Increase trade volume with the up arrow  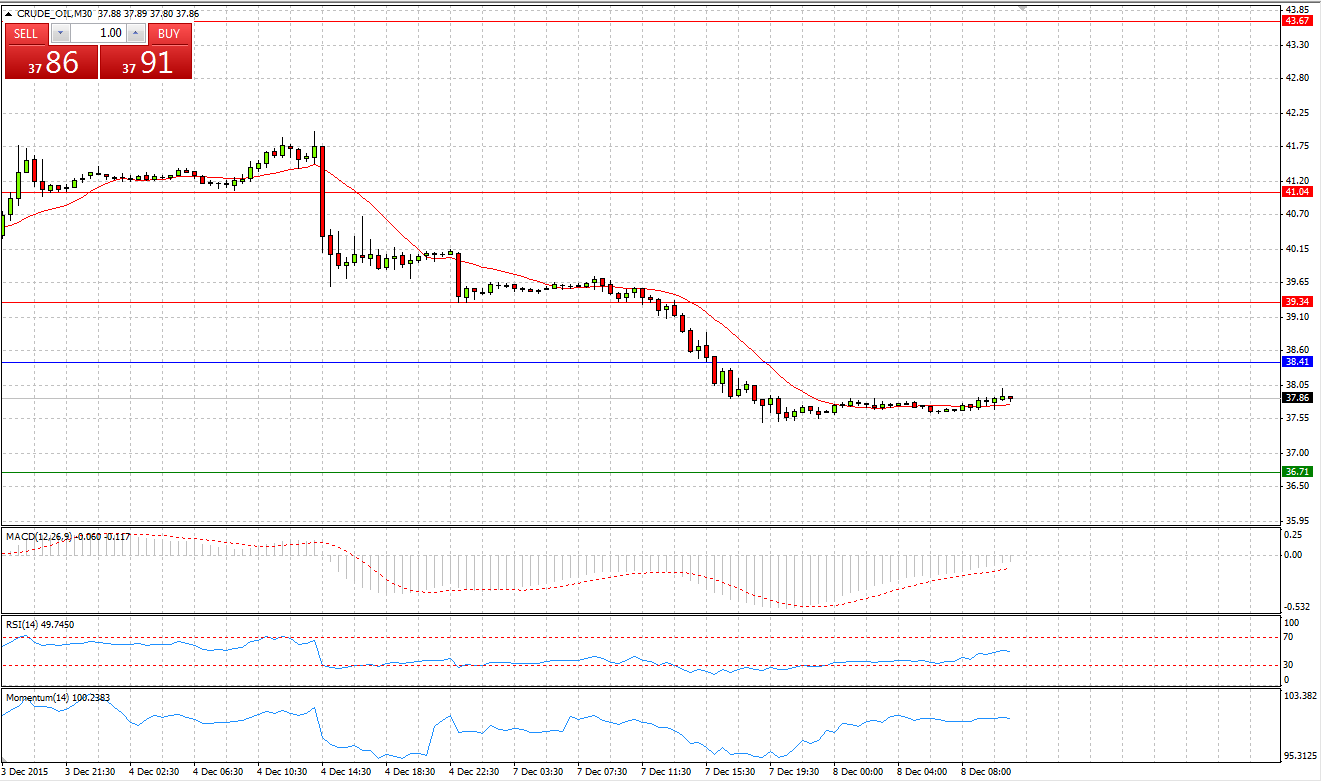136,34
